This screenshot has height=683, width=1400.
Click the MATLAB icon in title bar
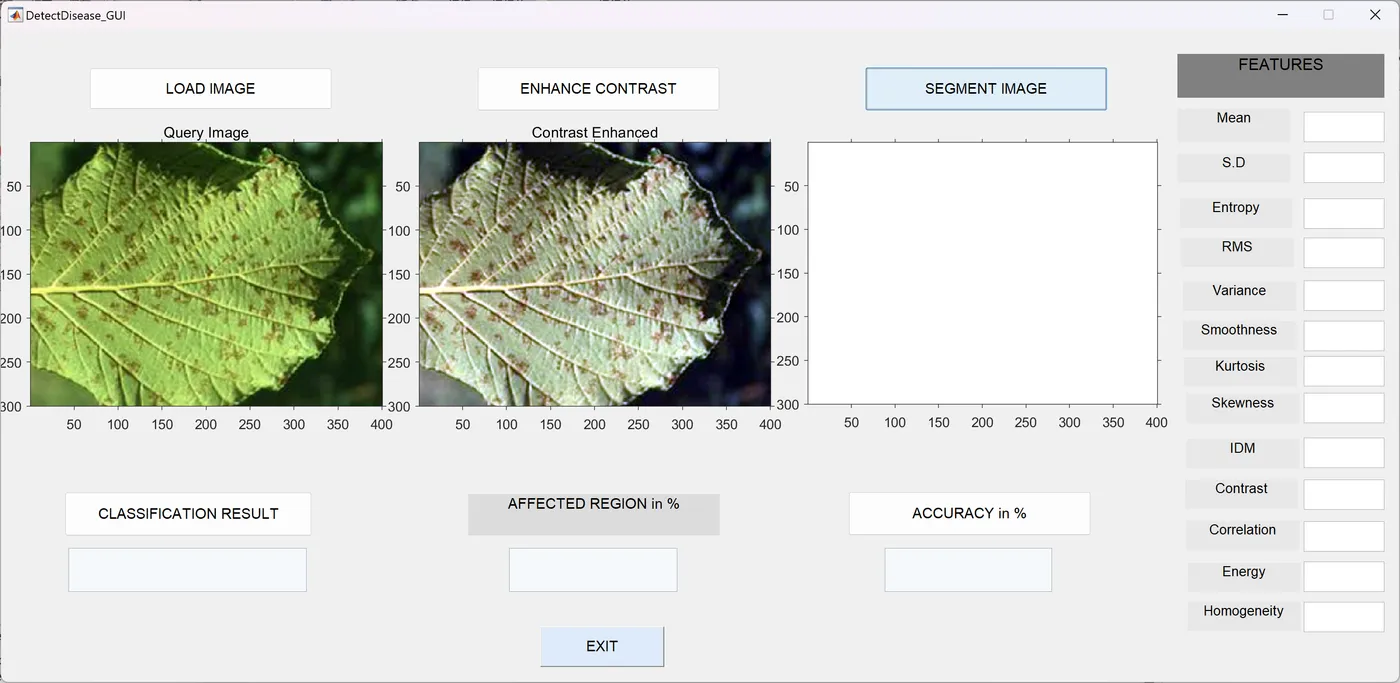(15, 15)
